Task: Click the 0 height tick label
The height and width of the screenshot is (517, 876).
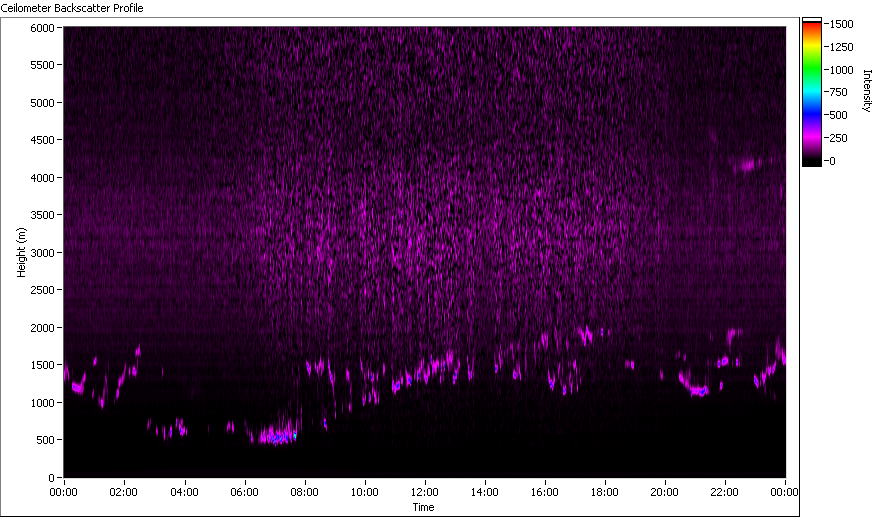Action: [x=51, y=478]
